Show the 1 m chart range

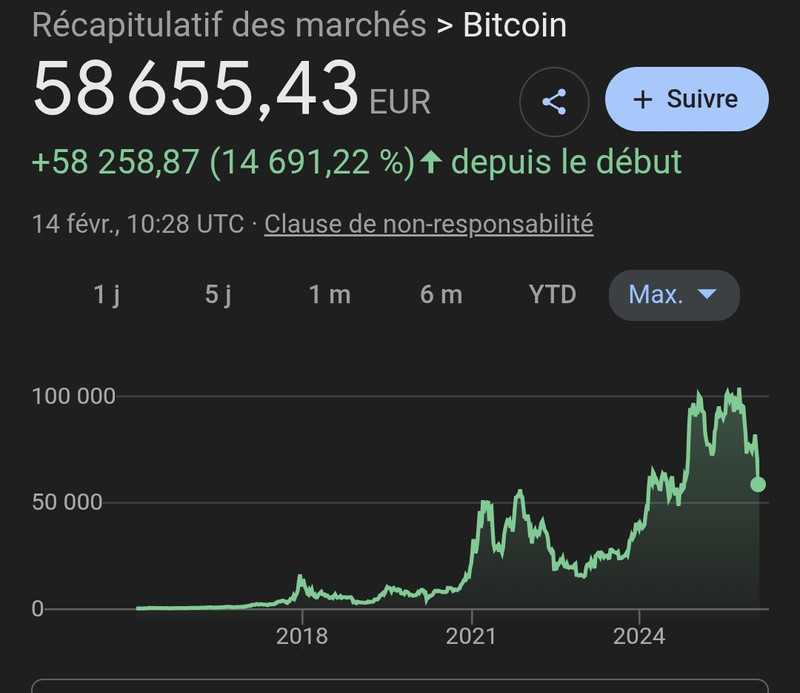(330, 295)
